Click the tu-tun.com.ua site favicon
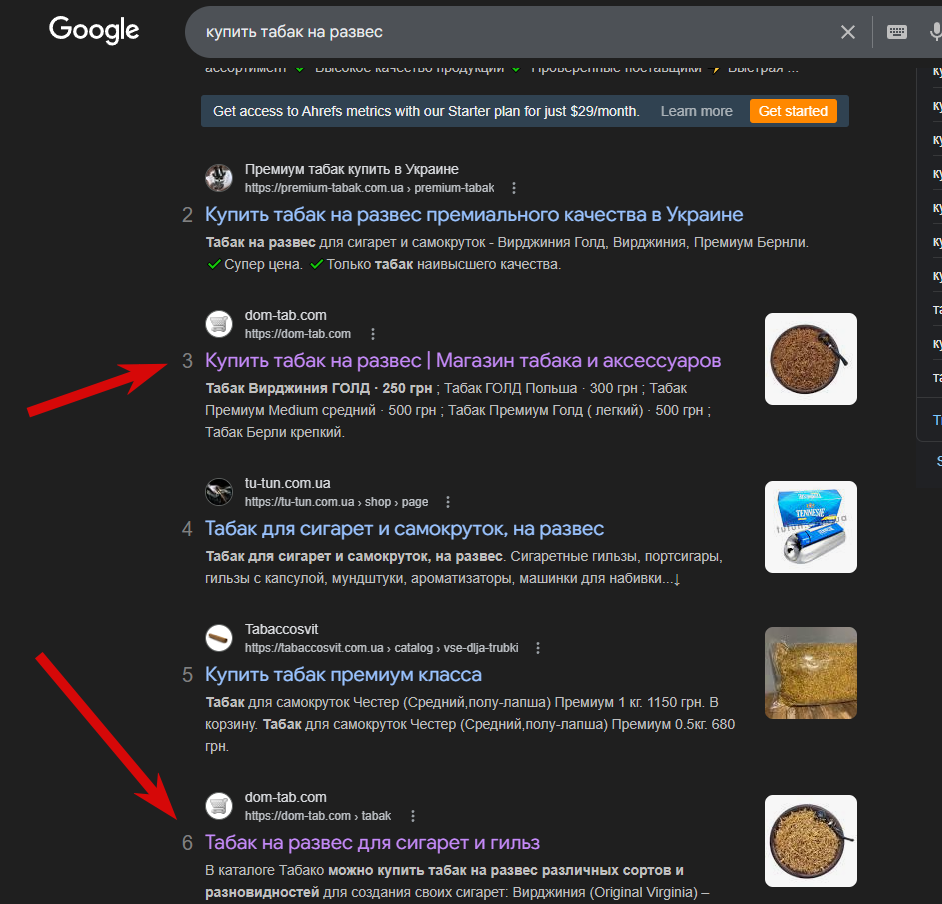 click(219, 492)
